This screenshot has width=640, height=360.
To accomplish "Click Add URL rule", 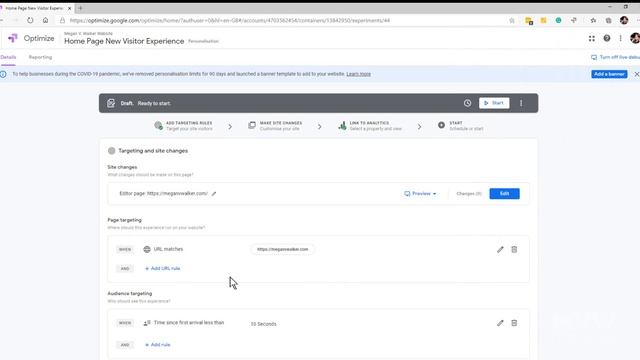I will 162,268.
